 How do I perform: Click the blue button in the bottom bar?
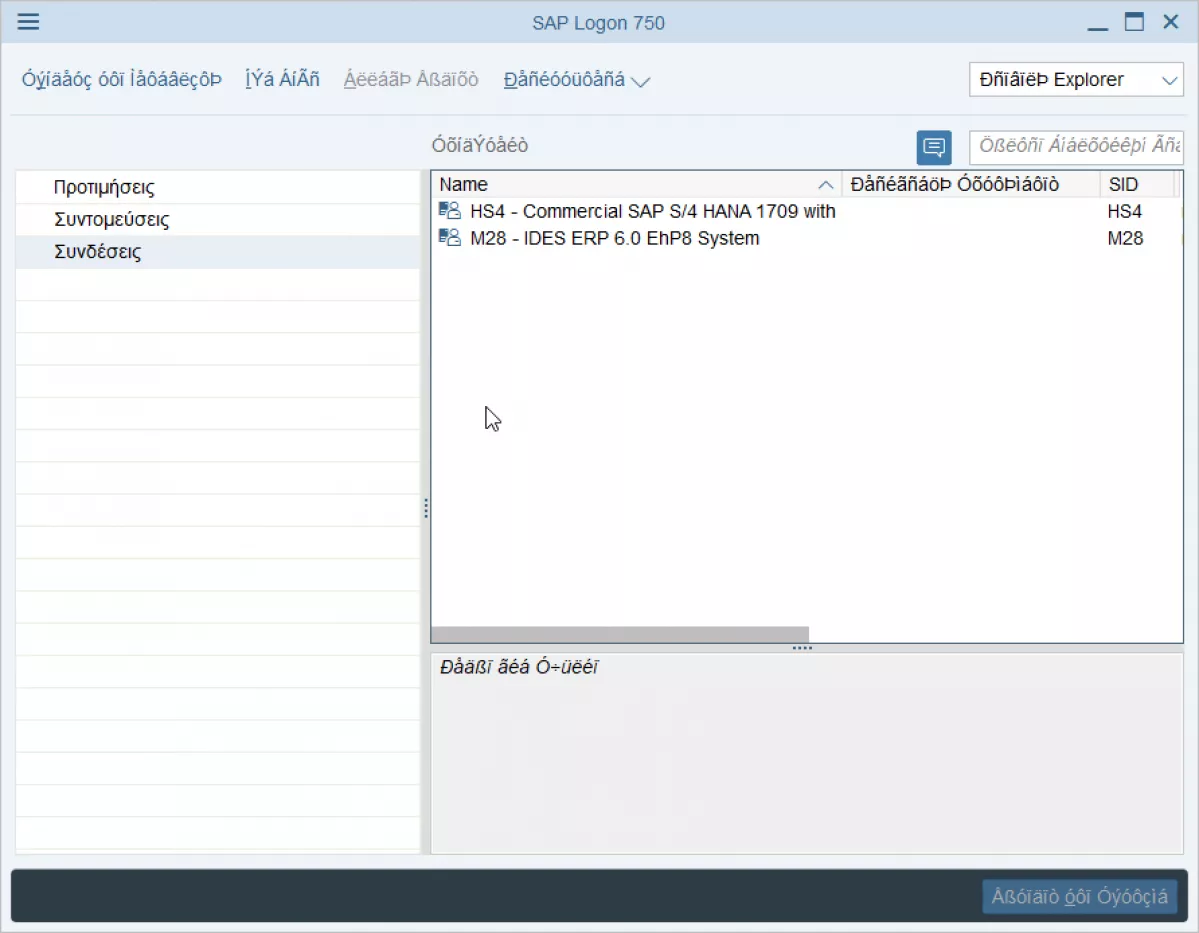[1079, 896]
